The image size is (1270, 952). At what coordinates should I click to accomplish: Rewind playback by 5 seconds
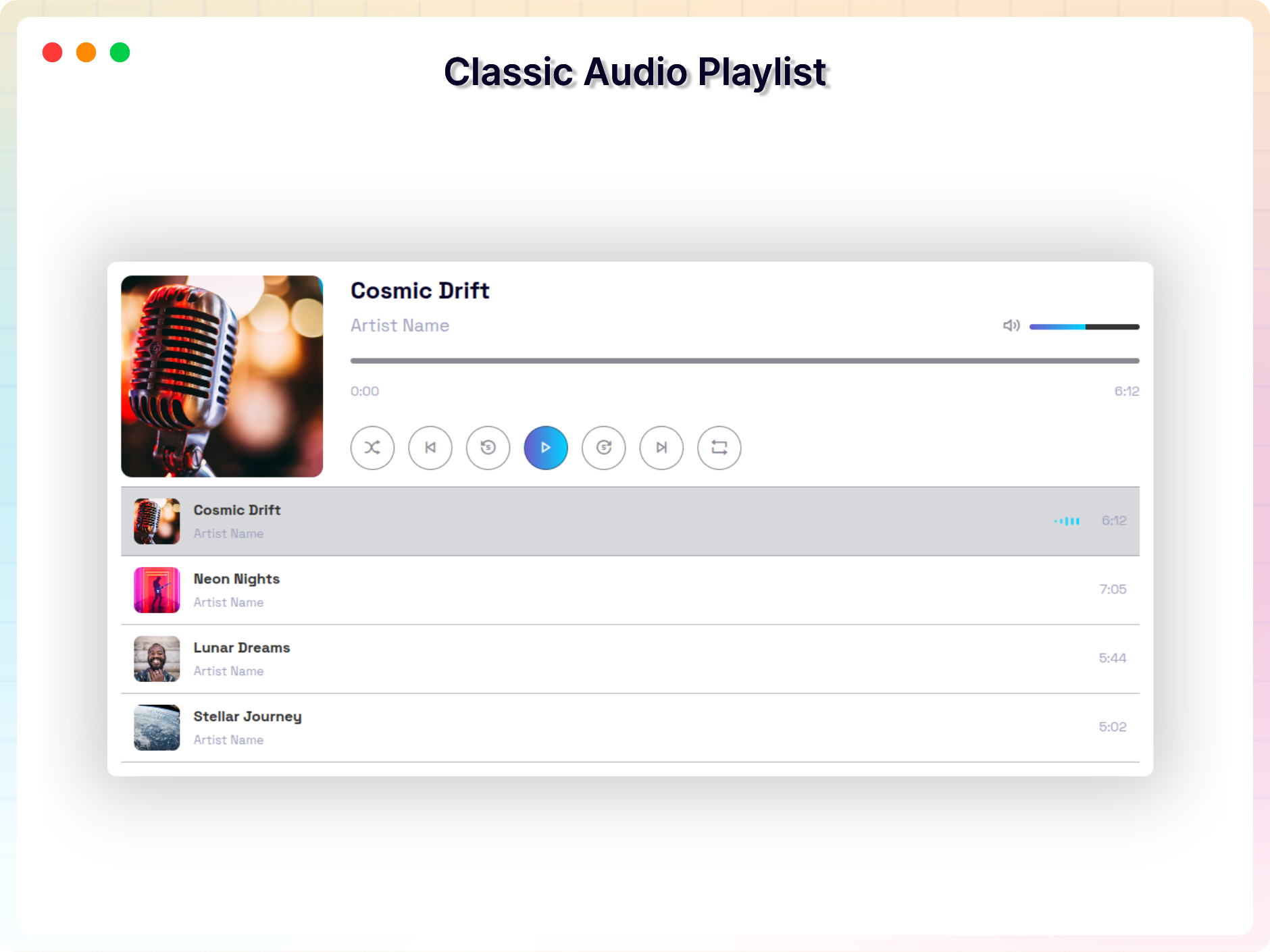point(488,448)
